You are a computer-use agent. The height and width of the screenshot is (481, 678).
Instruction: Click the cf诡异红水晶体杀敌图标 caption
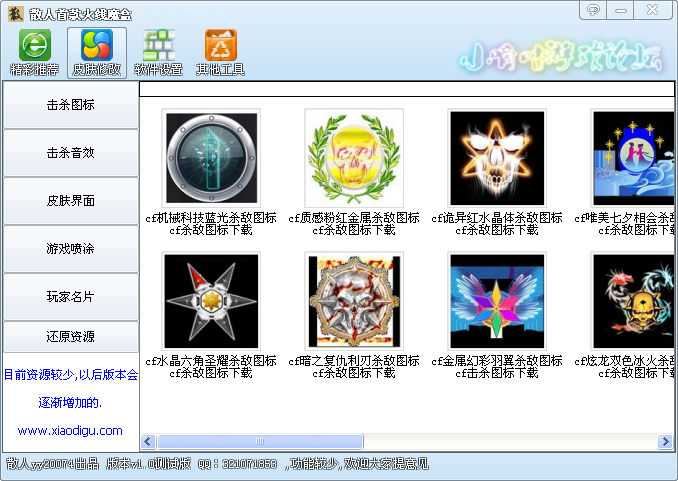click(x=497, y=218)
